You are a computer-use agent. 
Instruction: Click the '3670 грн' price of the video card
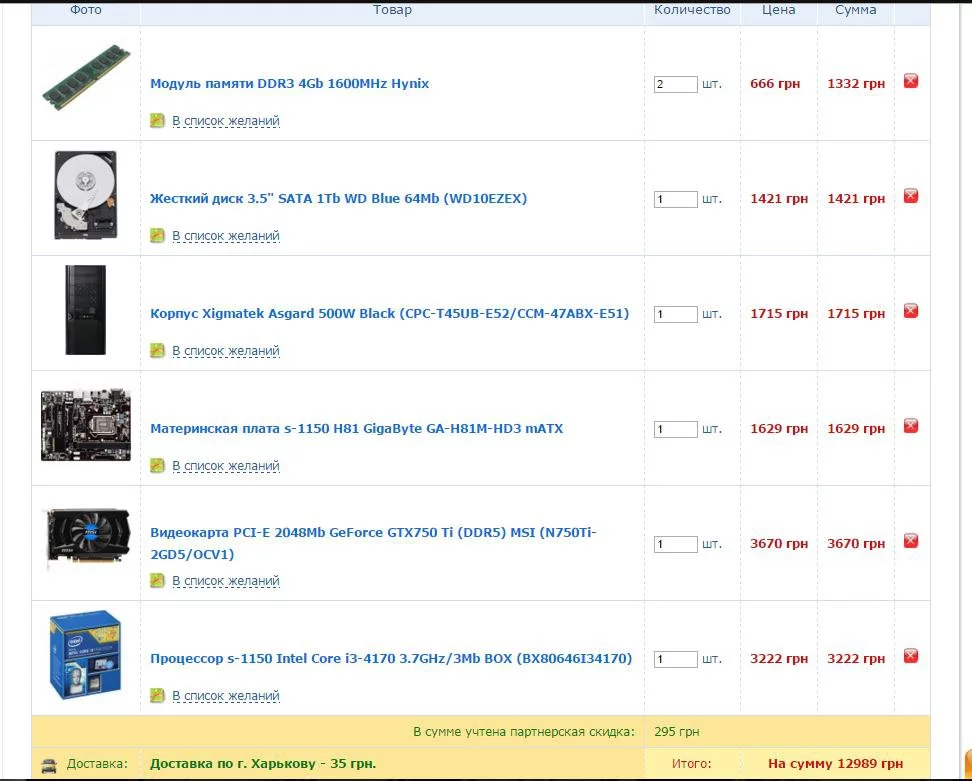click(779, 544)
